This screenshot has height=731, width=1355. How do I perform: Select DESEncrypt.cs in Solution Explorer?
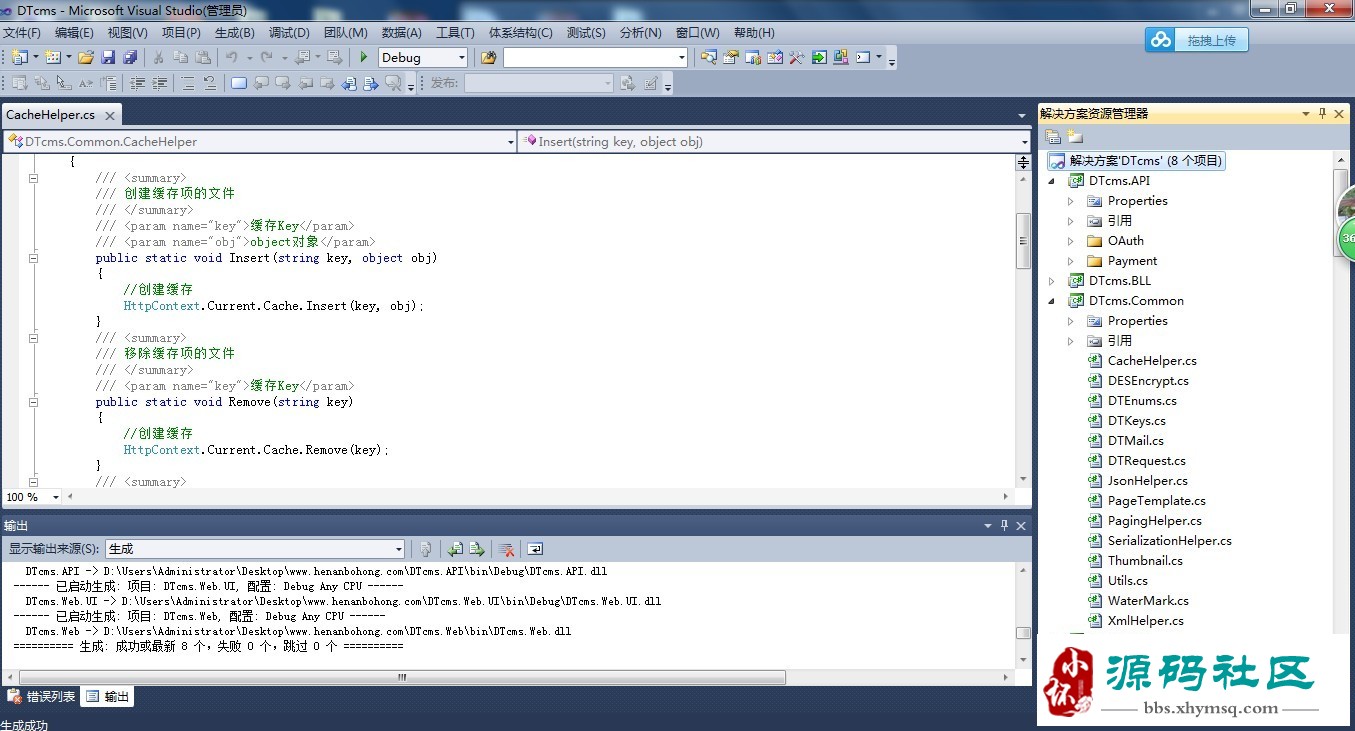click(x=1148, y=381)
